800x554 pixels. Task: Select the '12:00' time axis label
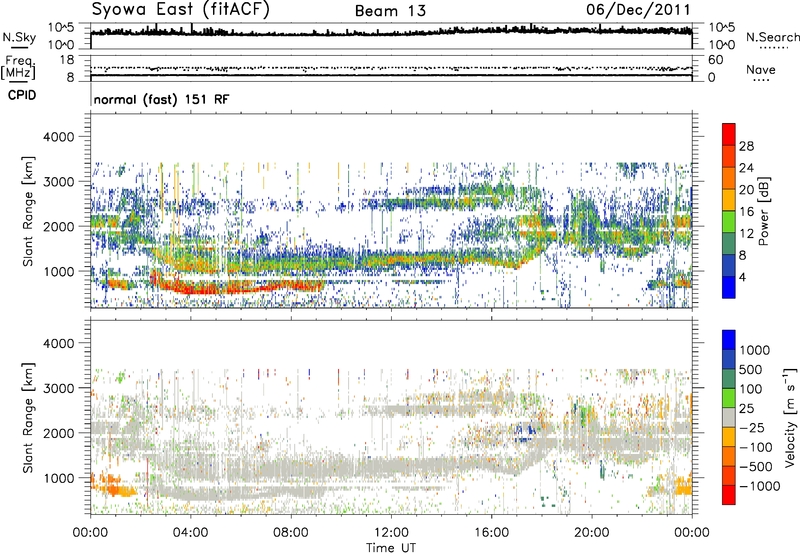click(x=391, y=533)
